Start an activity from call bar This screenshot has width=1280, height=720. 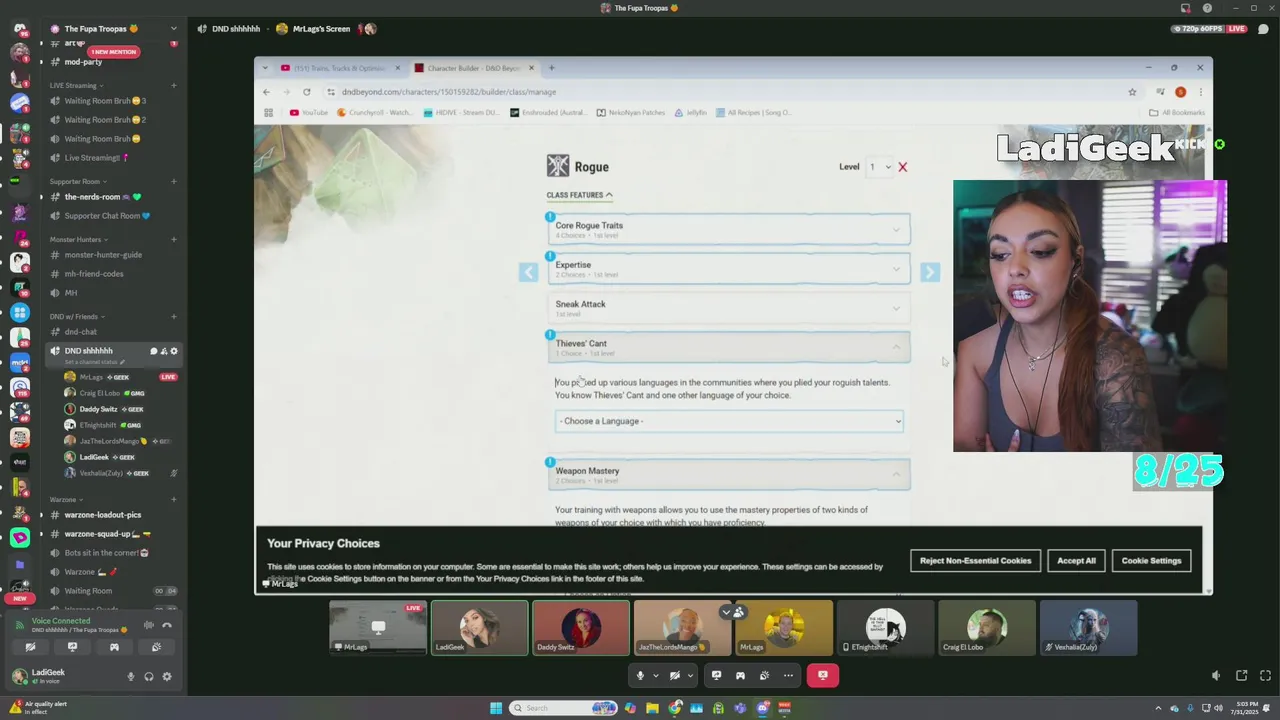click(x=740, y=675)
